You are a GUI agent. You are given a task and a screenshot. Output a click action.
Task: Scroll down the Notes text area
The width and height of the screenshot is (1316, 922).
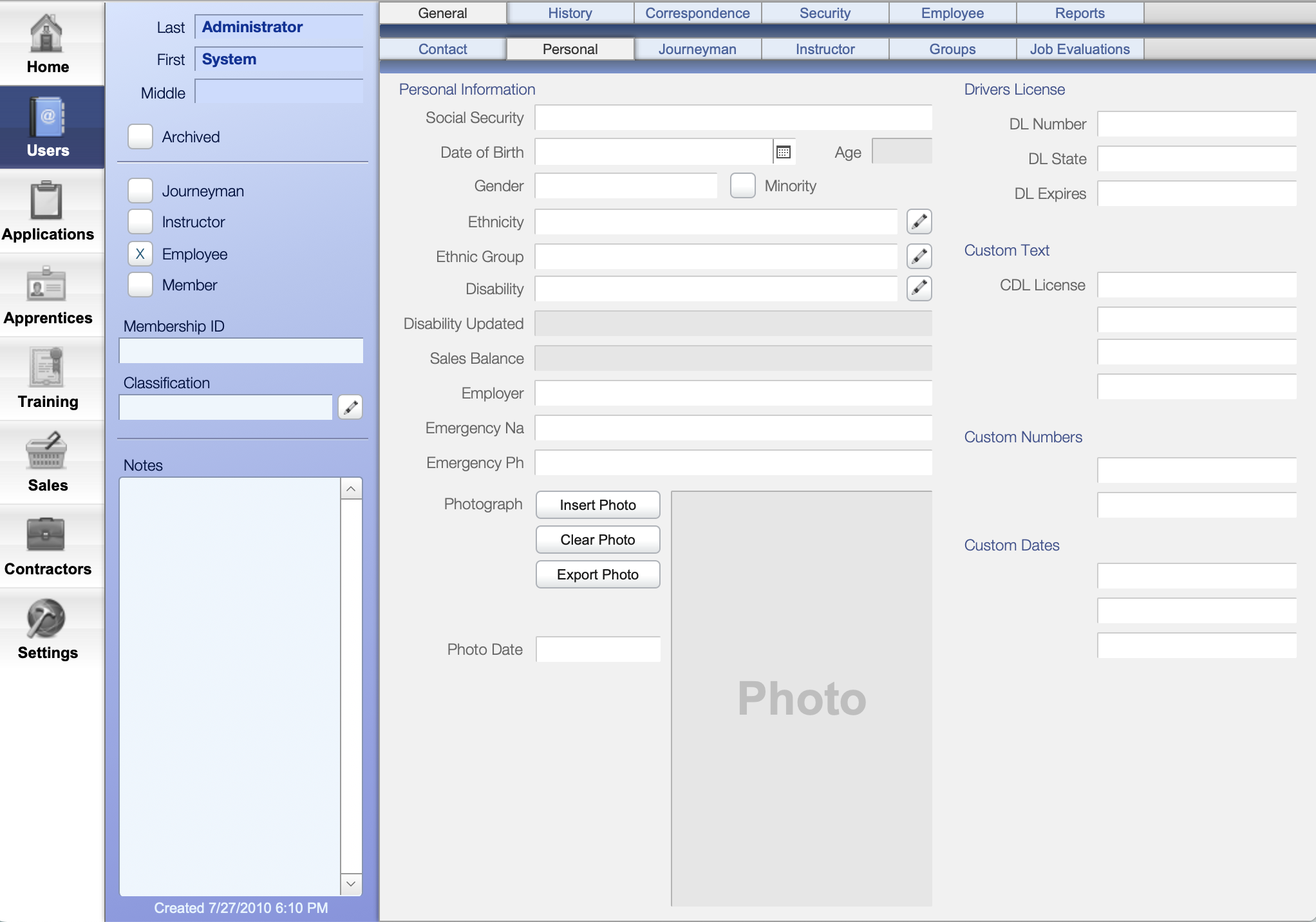[353, 885]
